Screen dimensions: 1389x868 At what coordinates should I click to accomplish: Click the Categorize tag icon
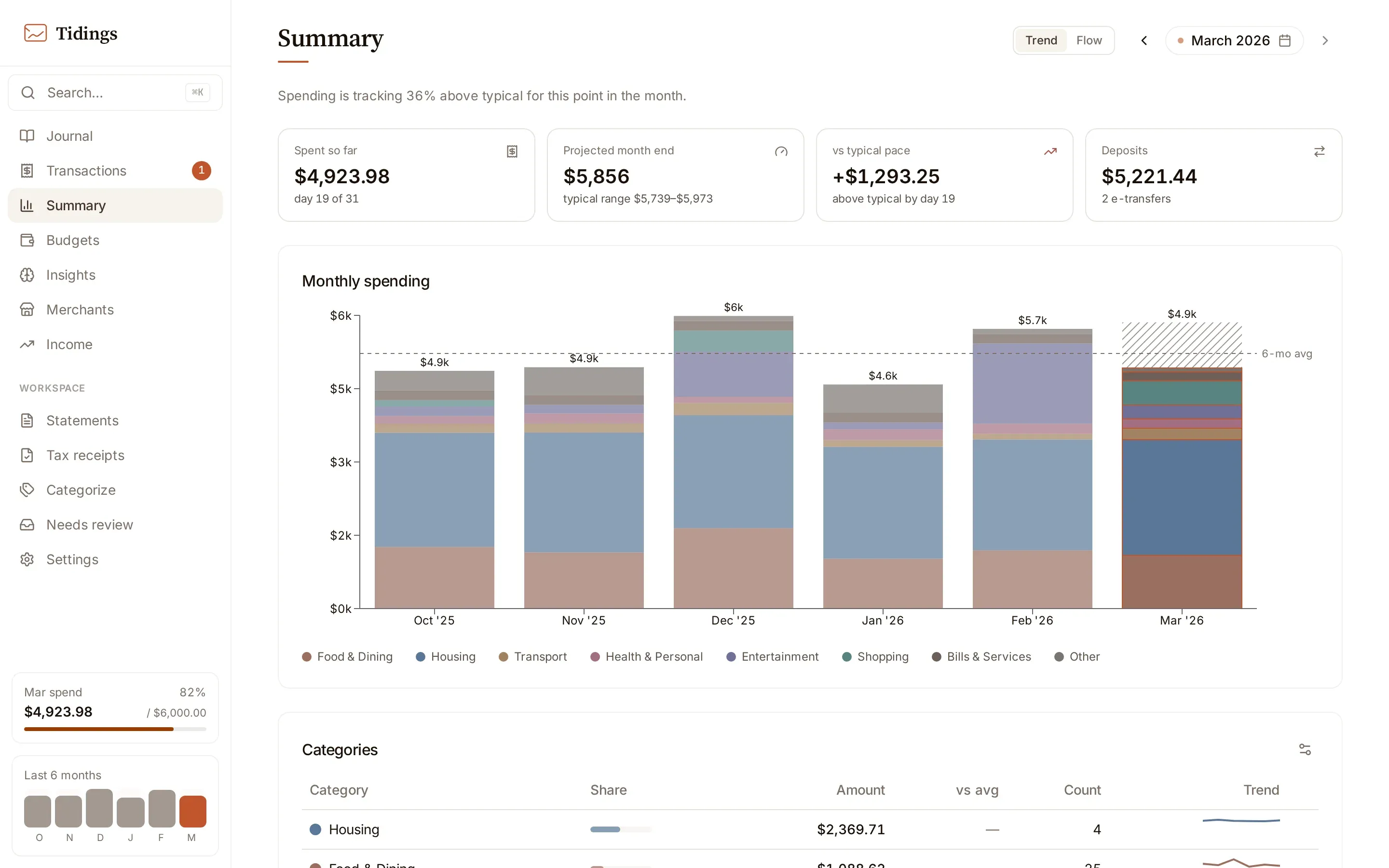27,489
